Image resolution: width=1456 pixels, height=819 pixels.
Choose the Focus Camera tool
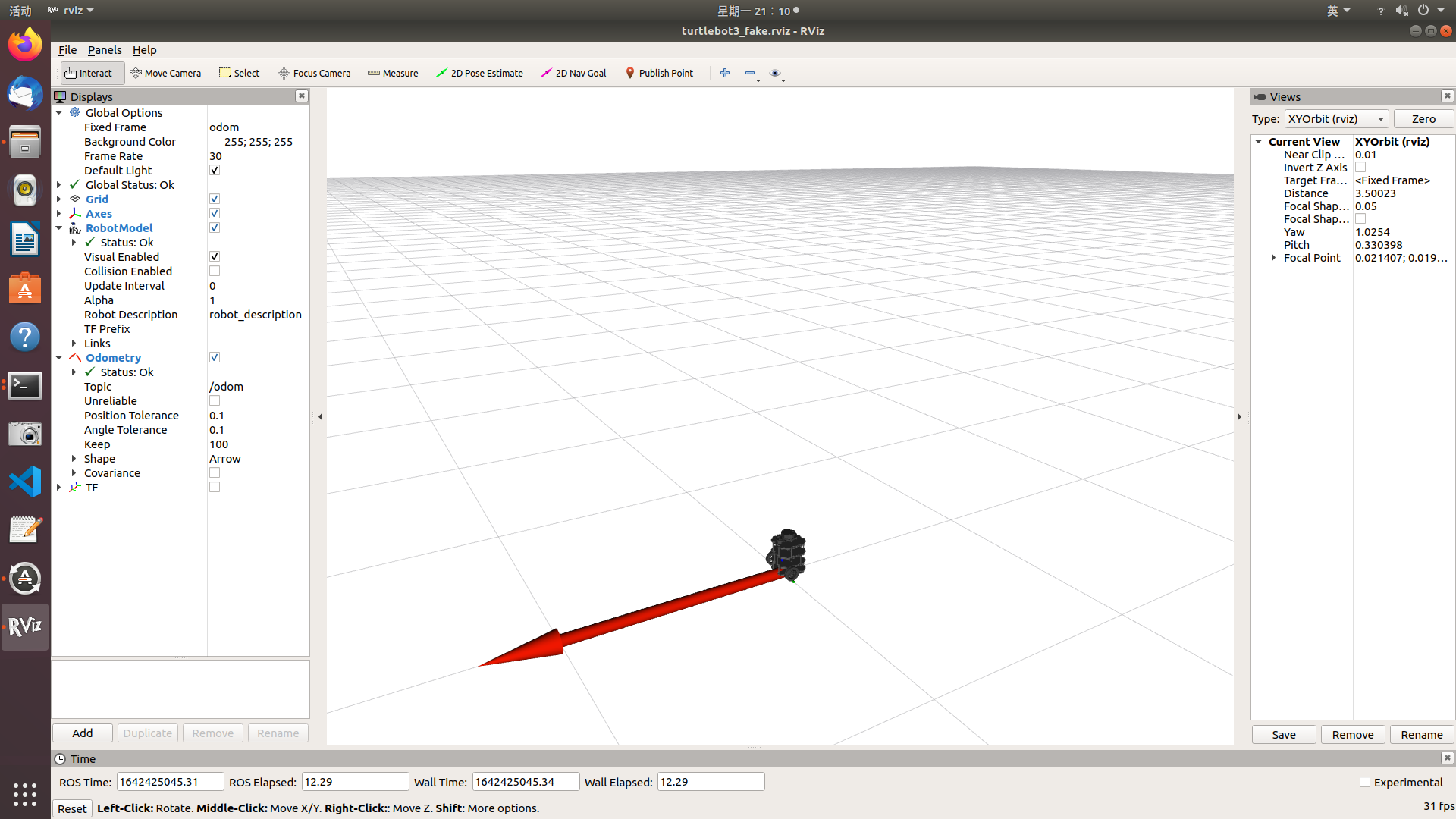pos(314,73)
